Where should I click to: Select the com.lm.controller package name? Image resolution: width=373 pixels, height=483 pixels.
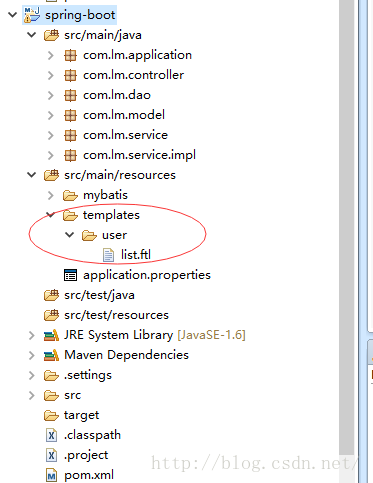(133, 75)
